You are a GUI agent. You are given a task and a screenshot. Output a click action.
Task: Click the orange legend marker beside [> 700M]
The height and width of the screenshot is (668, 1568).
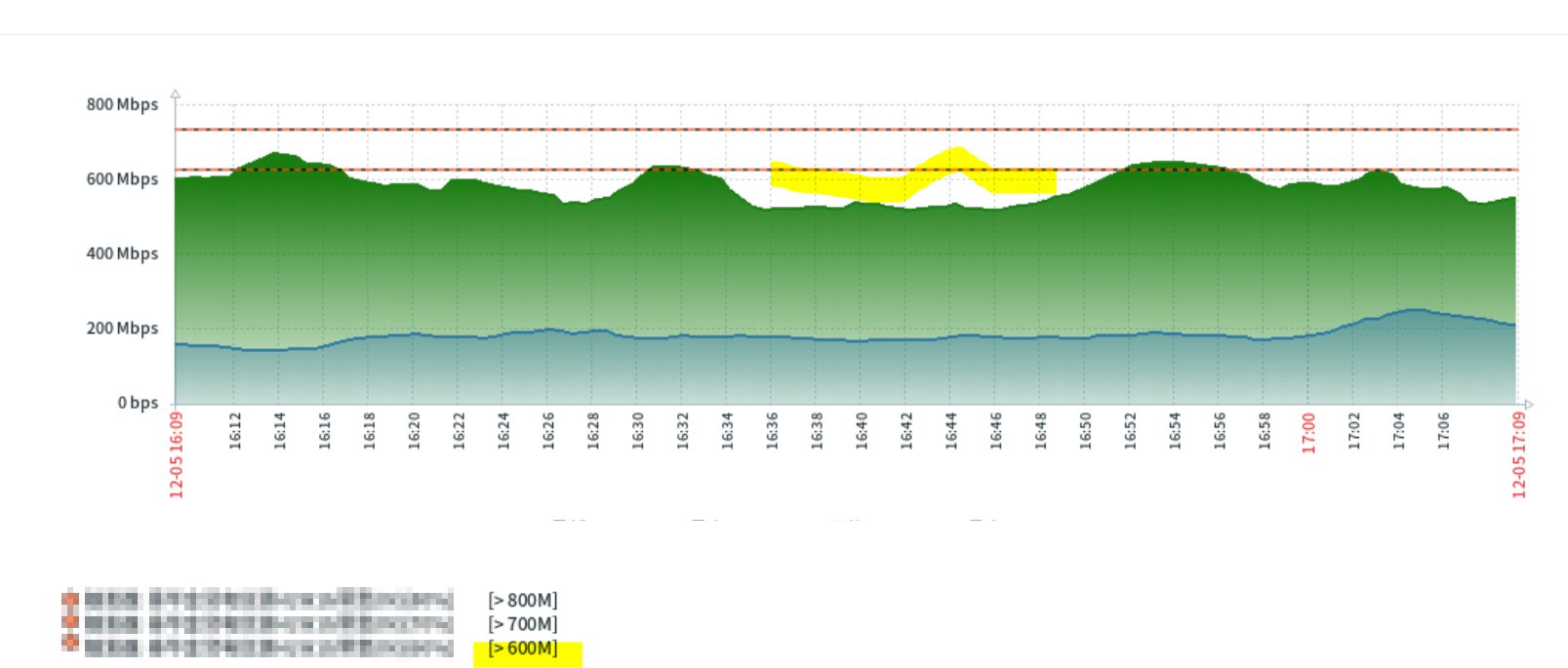click(x=70, y=622)
